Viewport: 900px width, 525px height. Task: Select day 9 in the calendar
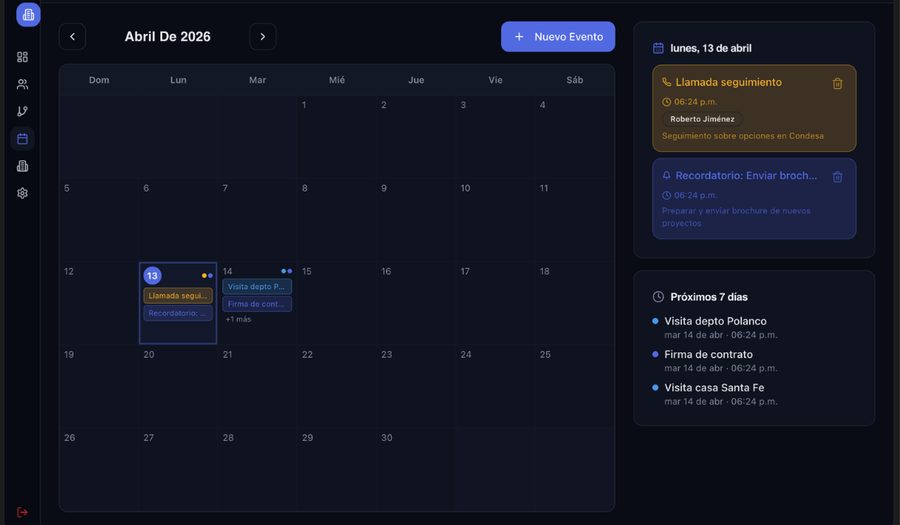(416, 220)
